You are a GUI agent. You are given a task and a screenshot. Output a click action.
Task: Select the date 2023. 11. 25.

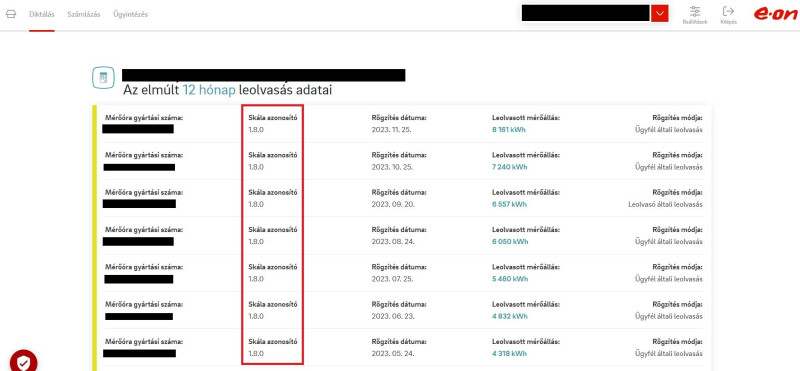391,130
